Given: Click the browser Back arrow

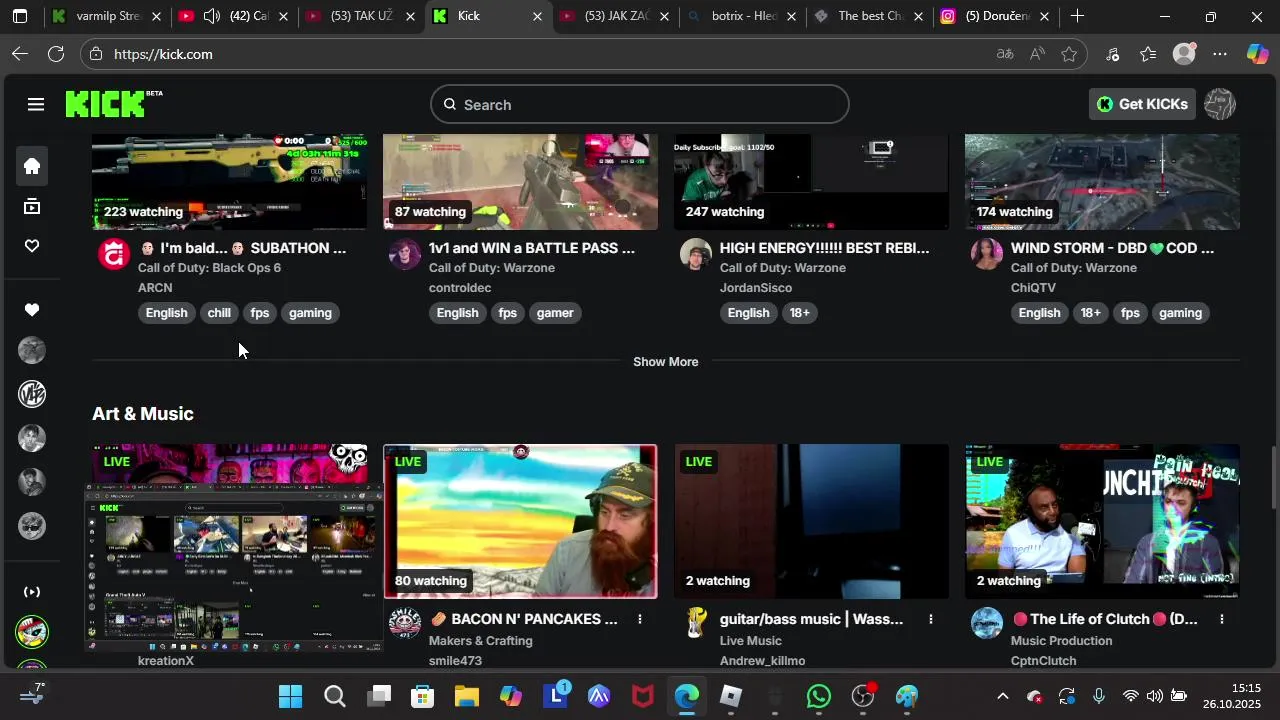Looking at the screenshot, I should click(x=20, y=54).
